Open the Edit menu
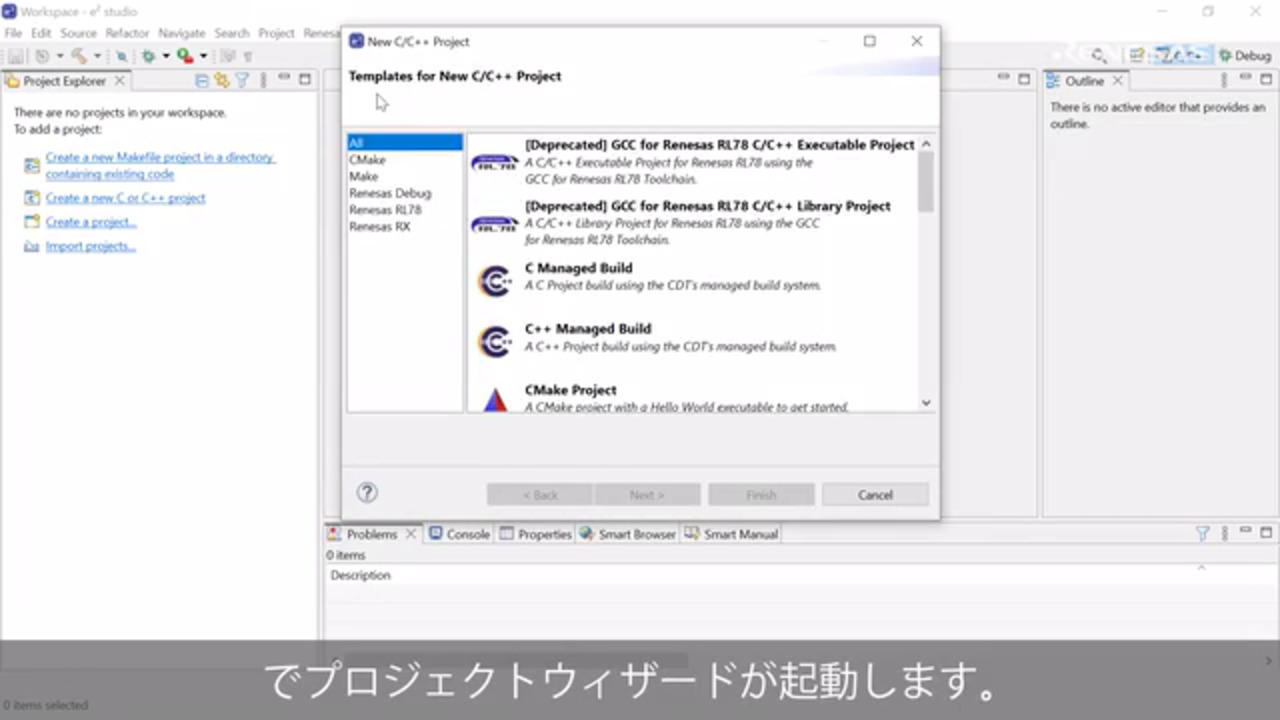Viewport: 1280px width, 720px height. click(41, 33)
